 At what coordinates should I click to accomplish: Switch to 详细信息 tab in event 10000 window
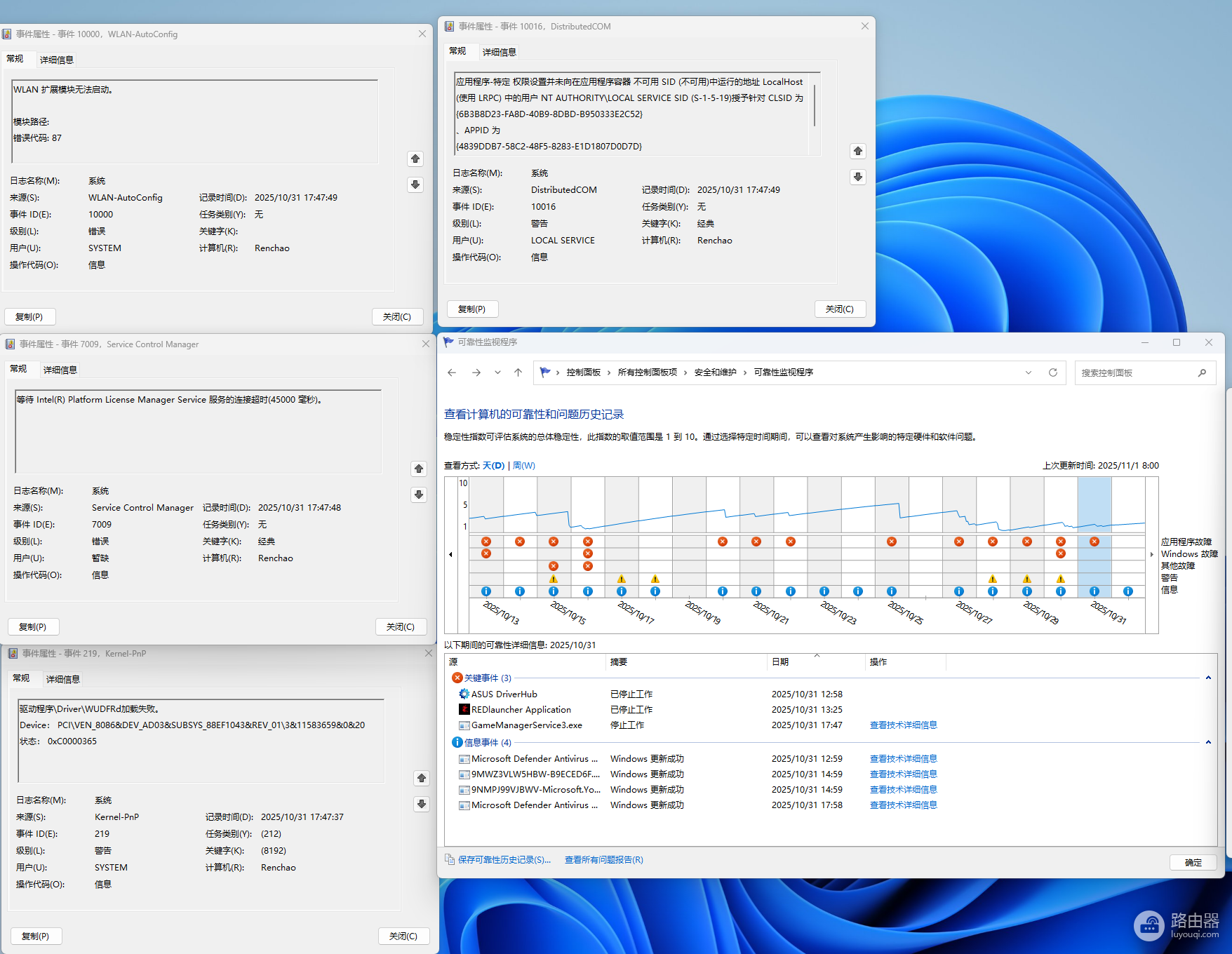pyautogui.click(x=57, y=60)
